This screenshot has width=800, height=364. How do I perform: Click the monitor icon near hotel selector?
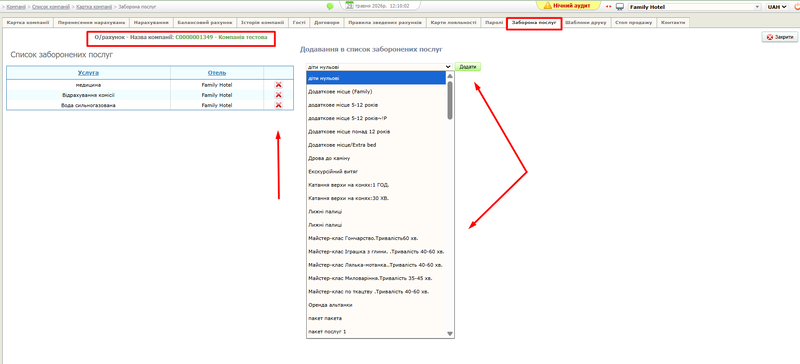[x=620, y=7]
